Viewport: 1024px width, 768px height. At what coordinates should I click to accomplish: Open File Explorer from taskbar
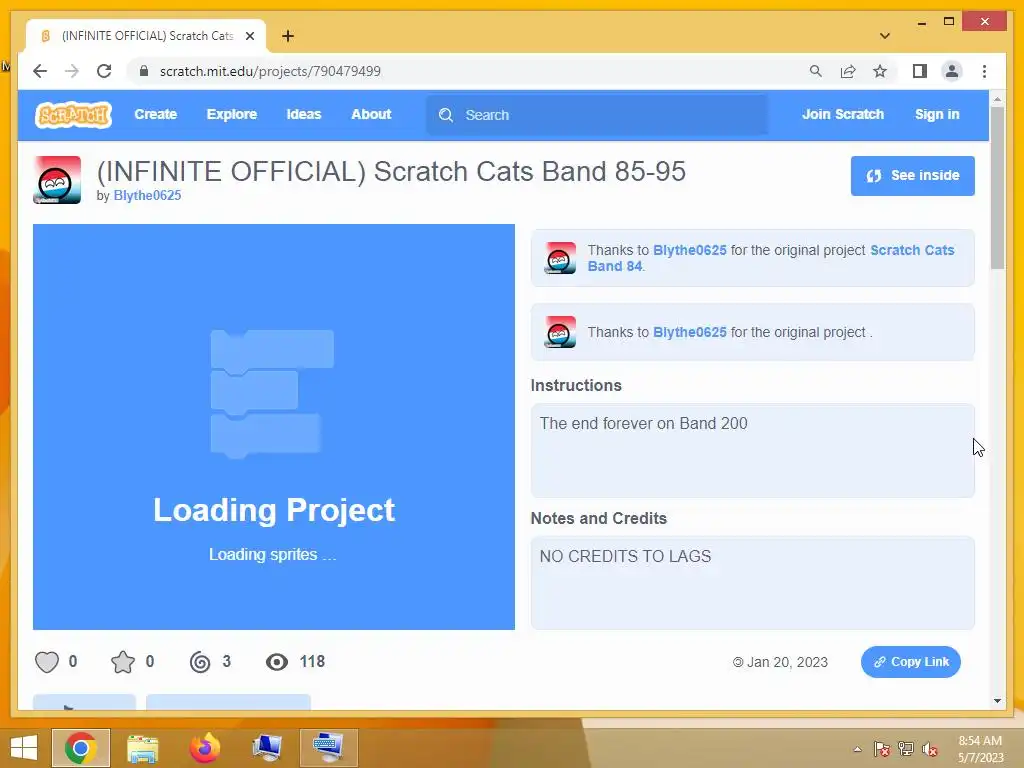coord(143,748)
